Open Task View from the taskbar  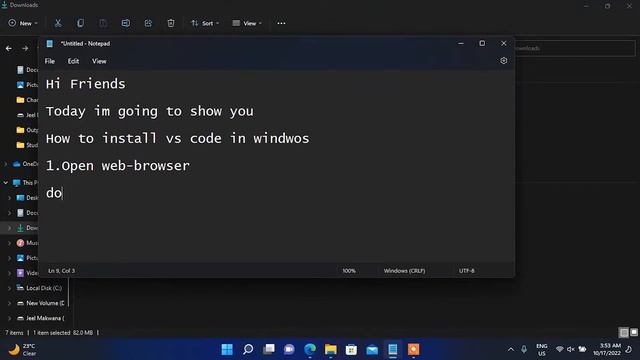point(269,349)
